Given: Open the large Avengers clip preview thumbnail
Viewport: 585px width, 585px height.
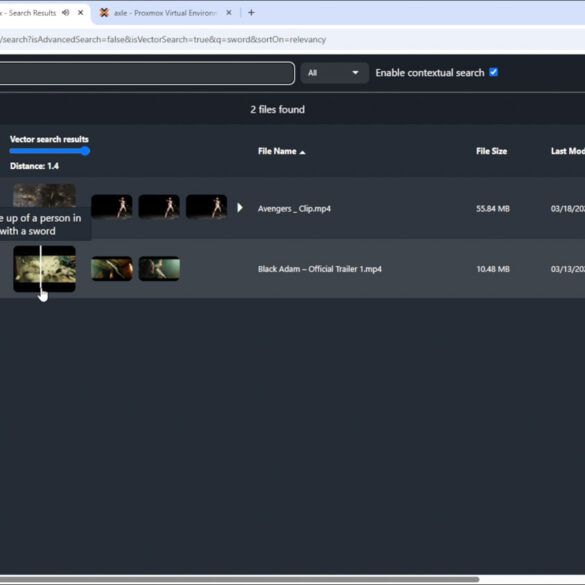Looking at the screenshot, I should pos(44,195).
